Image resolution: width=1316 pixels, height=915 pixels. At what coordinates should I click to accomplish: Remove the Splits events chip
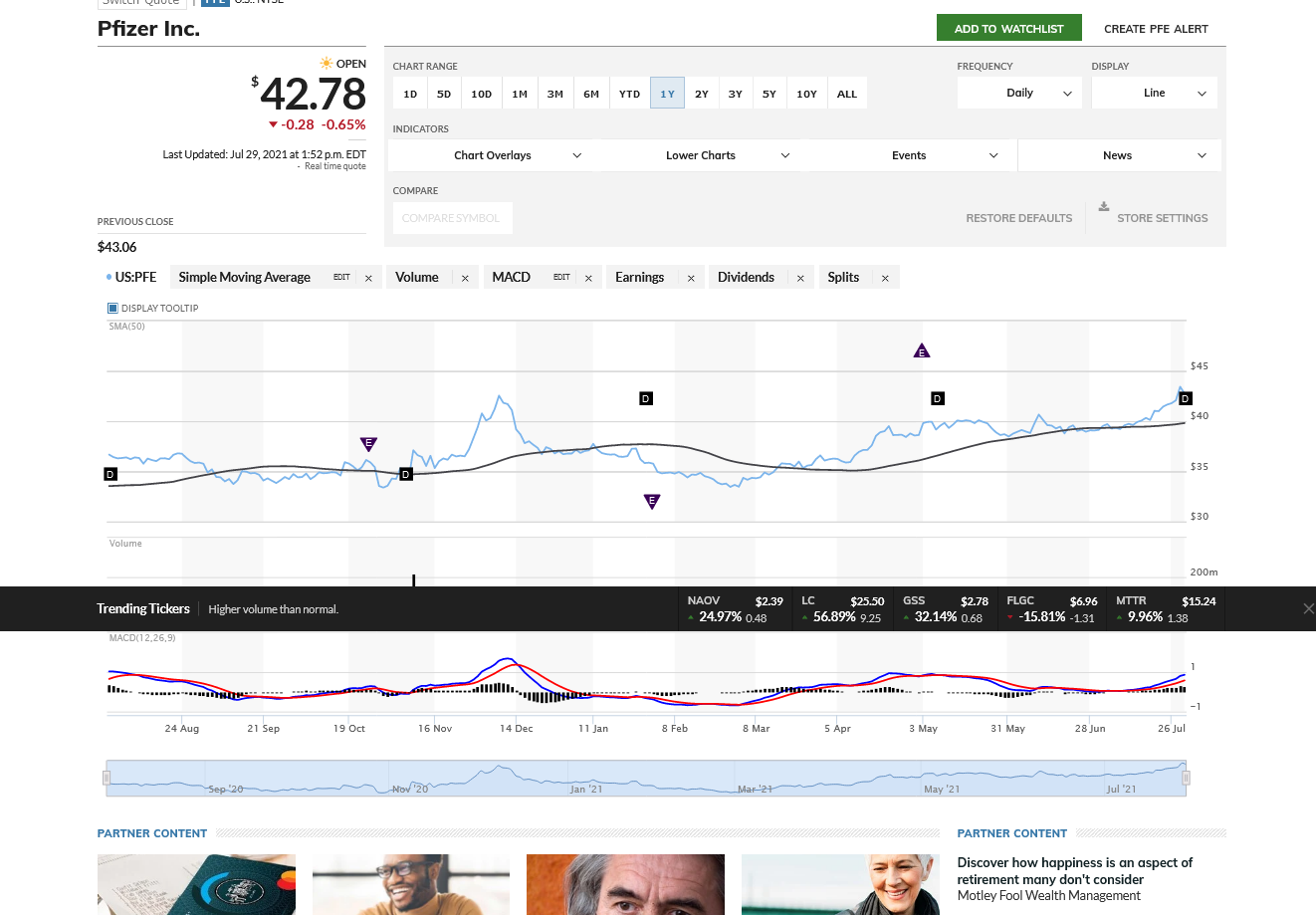pos(885,278)
